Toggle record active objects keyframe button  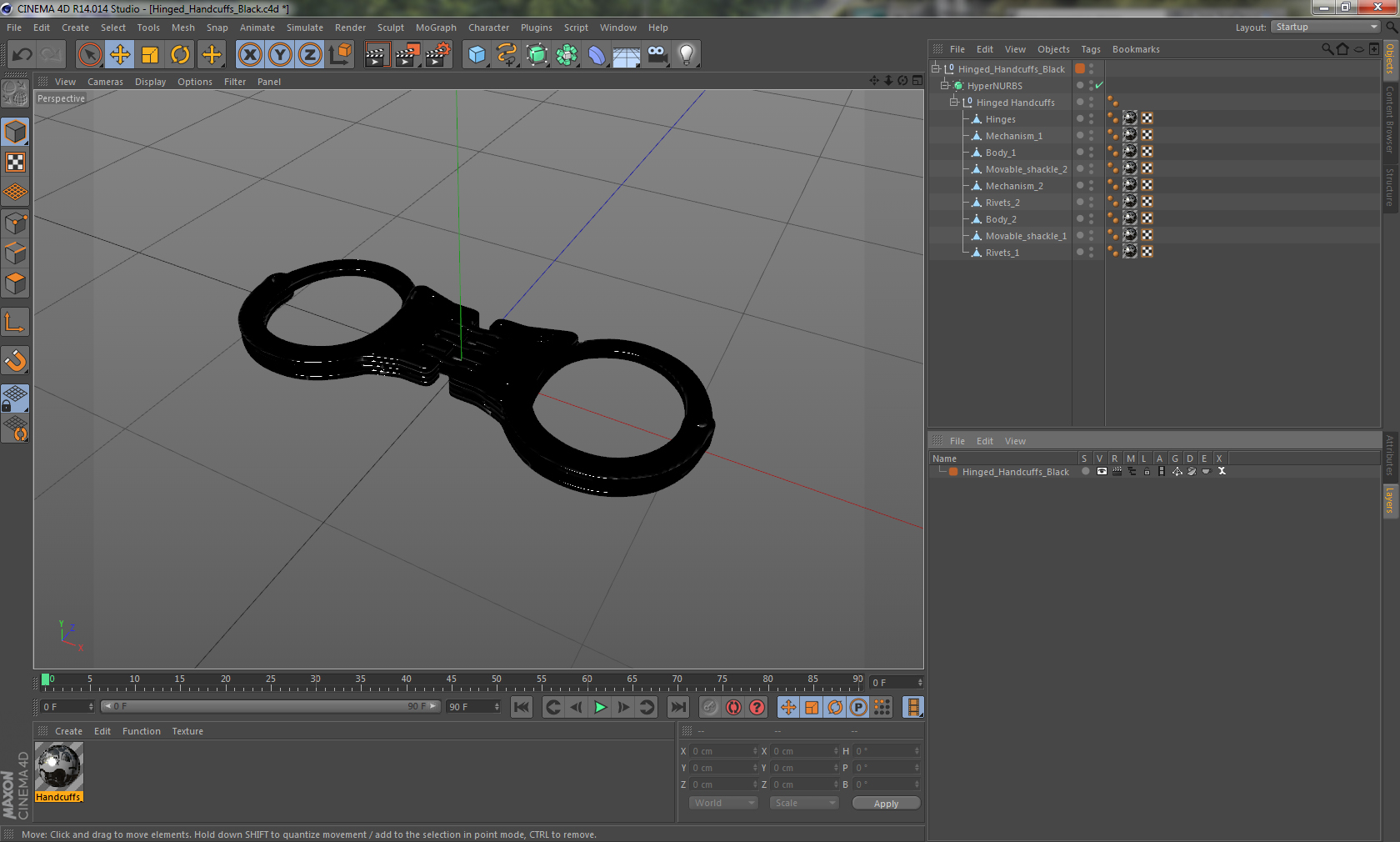tap(710, 707)
